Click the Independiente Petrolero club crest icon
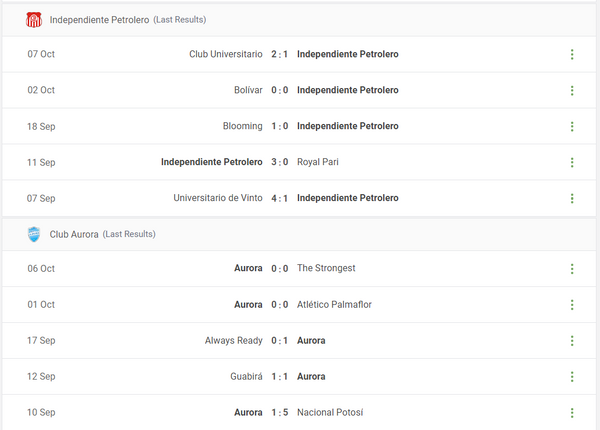 34,19
